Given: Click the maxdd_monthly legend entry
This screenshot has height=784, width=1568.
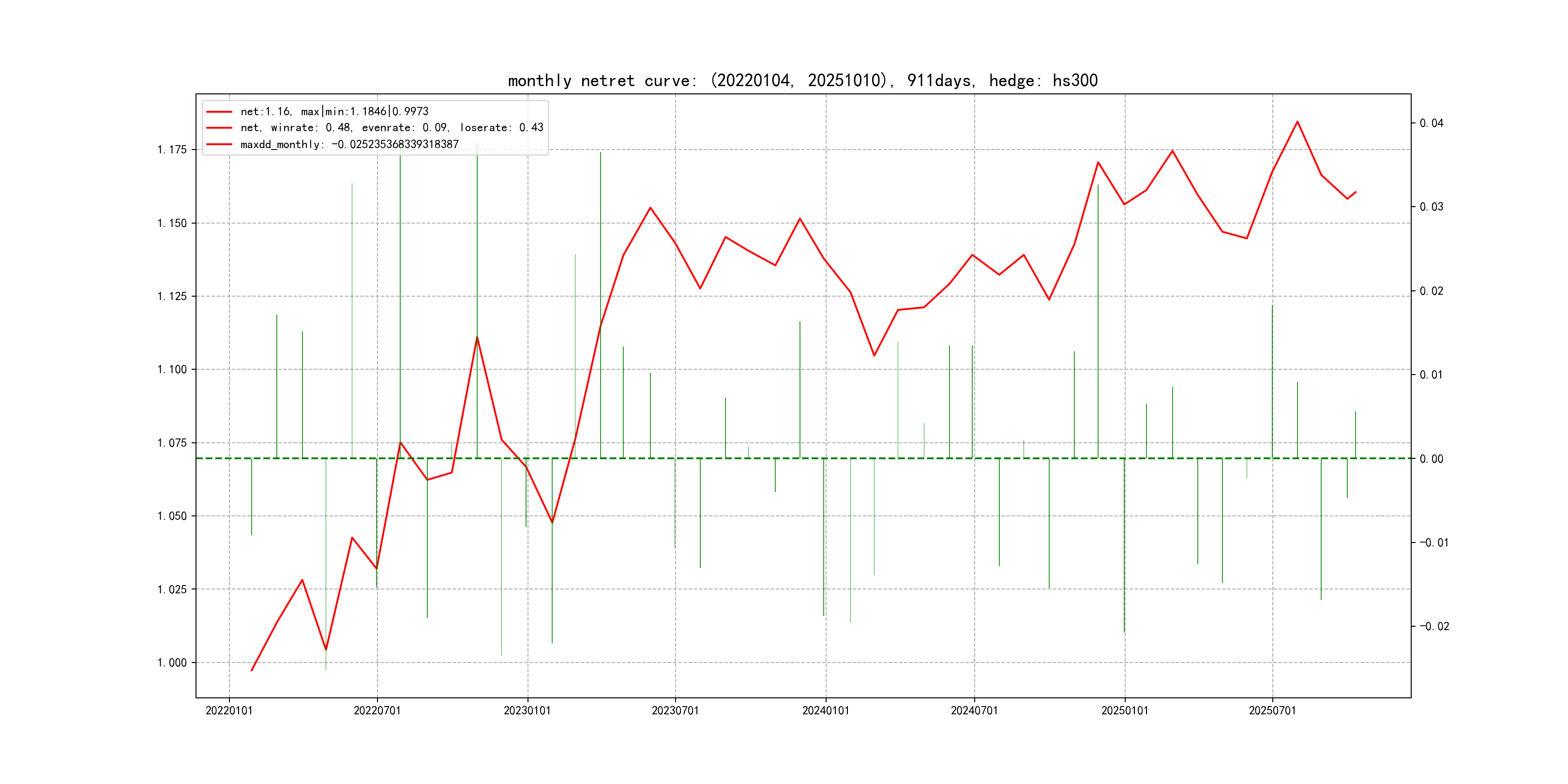Looking at the screenshot, I should 349,144.
